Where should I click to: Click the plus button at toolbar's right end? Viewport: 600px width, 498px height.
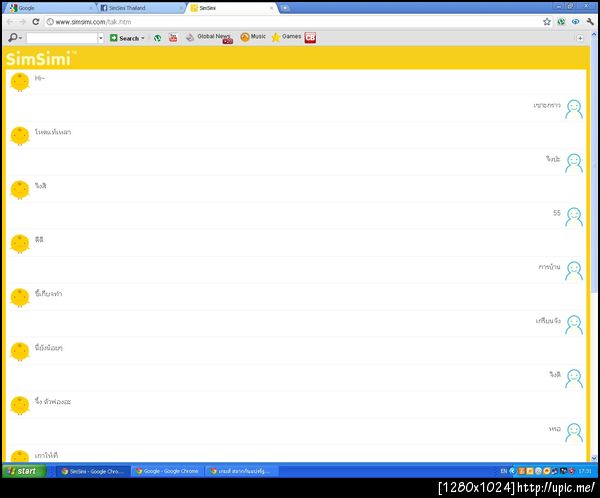click(x=580, y=38)
